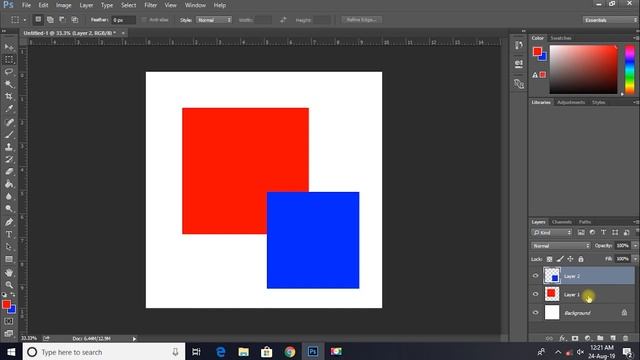The height and width of the screenshot is (360, 640).
Task: Select the Magic Wand tool
Action: [9, 84]
